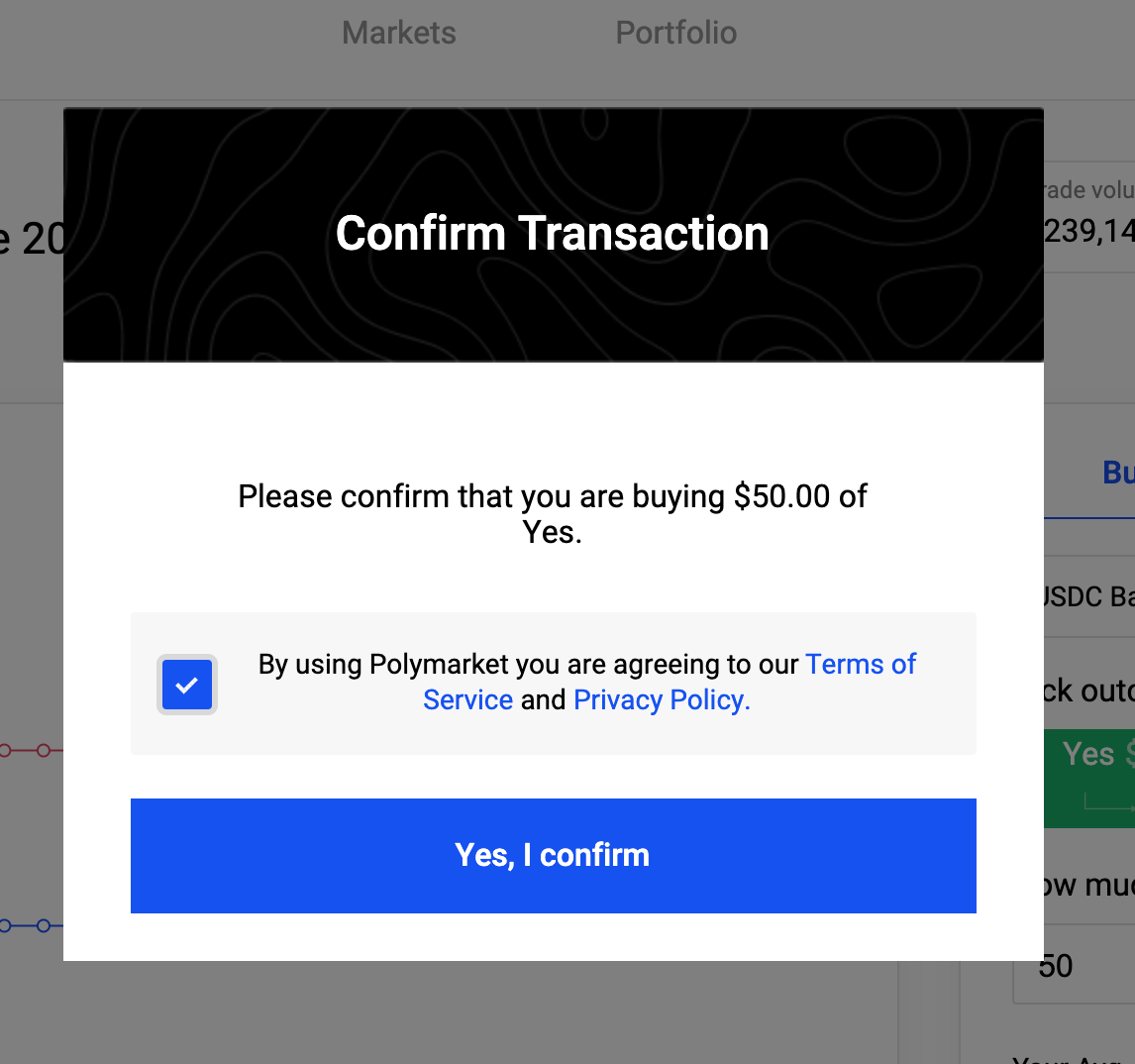Viewport: 1135px width, 1064px height.
Task: Uncheck the Polymarket terms agreement checkbox
Action: [x=187, y=685]
